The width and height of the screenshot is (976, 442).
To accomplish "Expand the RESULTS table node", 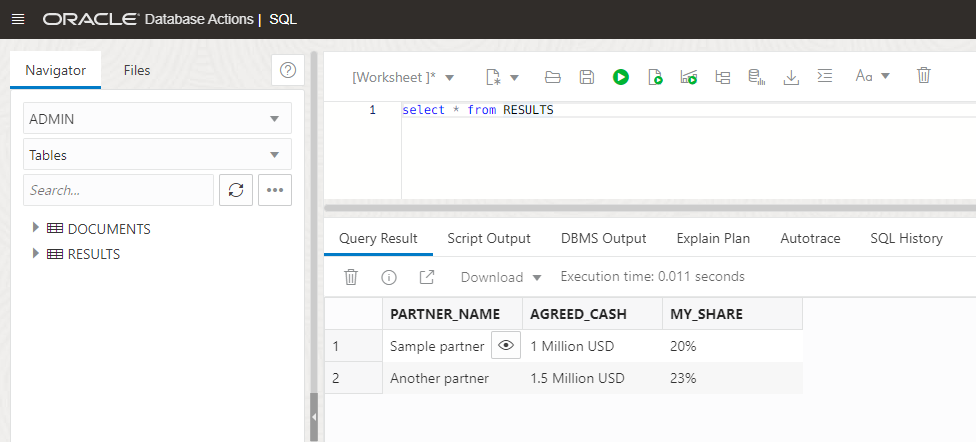I will tap(36, 253).
